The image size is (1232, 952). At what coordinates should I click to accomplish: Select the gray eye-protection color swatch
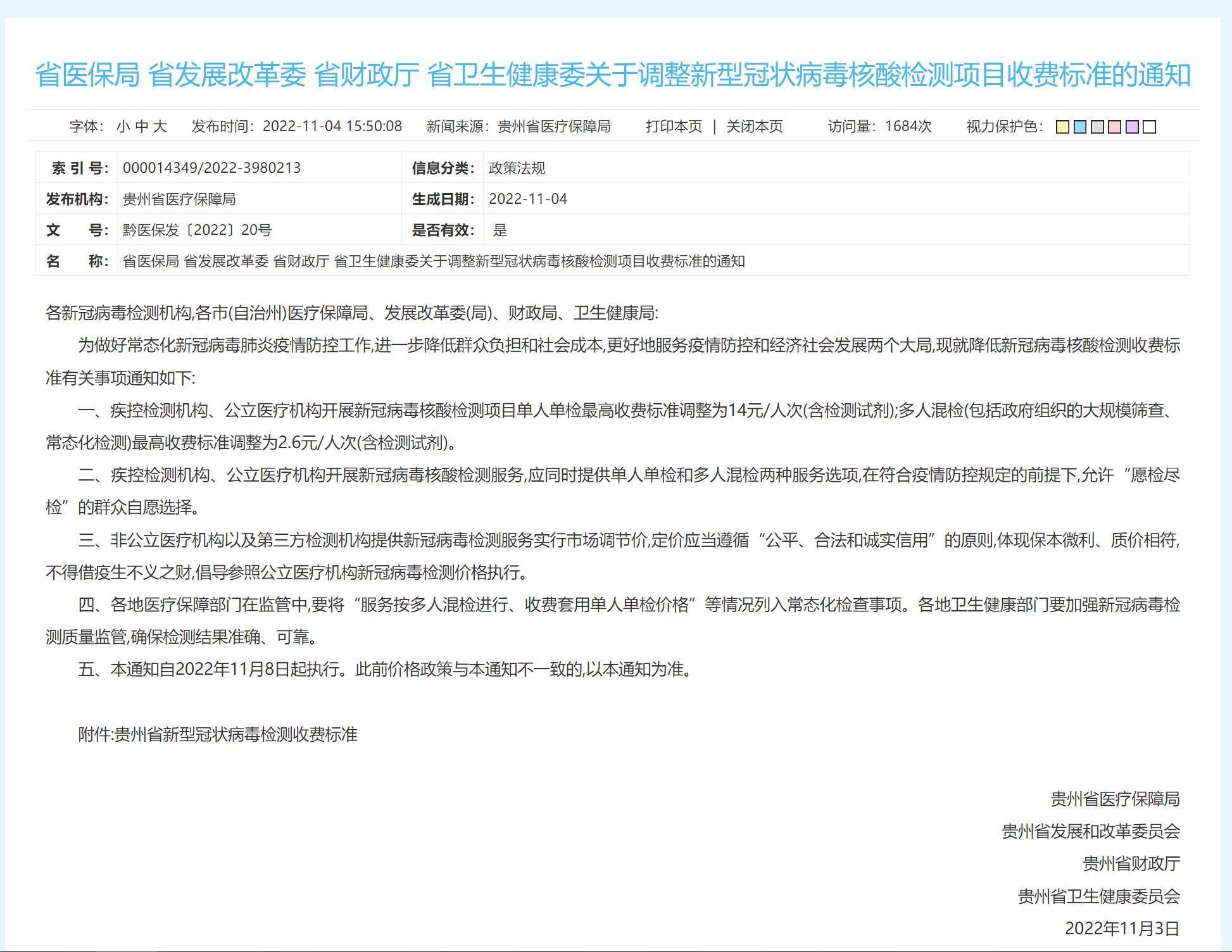(x=1097, y=127)
